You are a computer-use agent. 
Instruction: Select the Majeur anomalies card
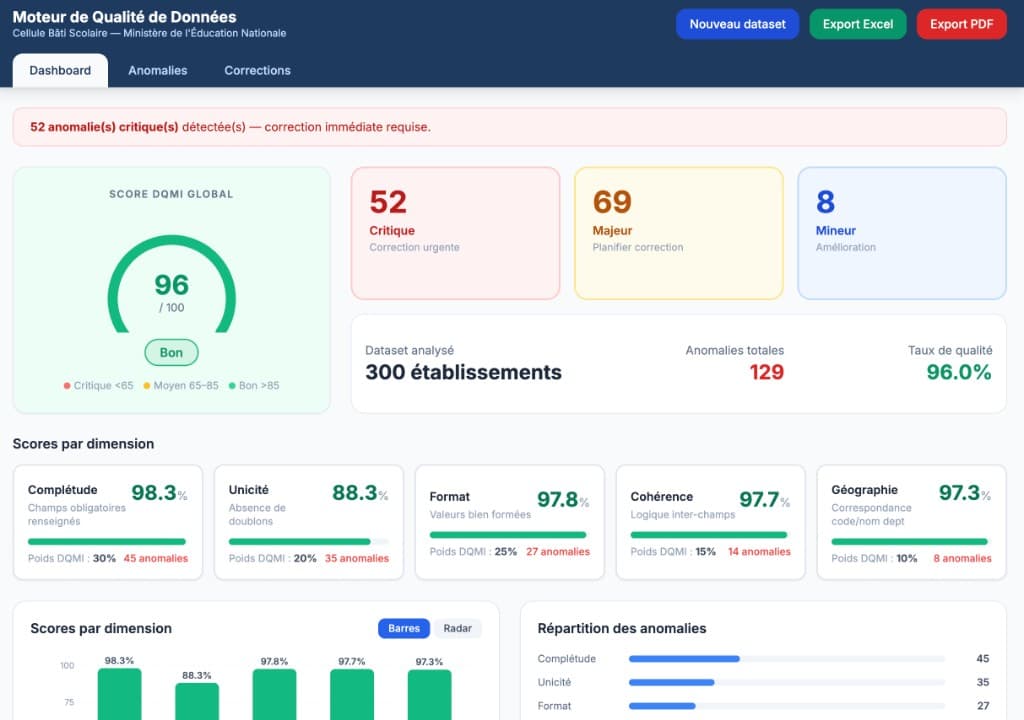pos(678,232)
